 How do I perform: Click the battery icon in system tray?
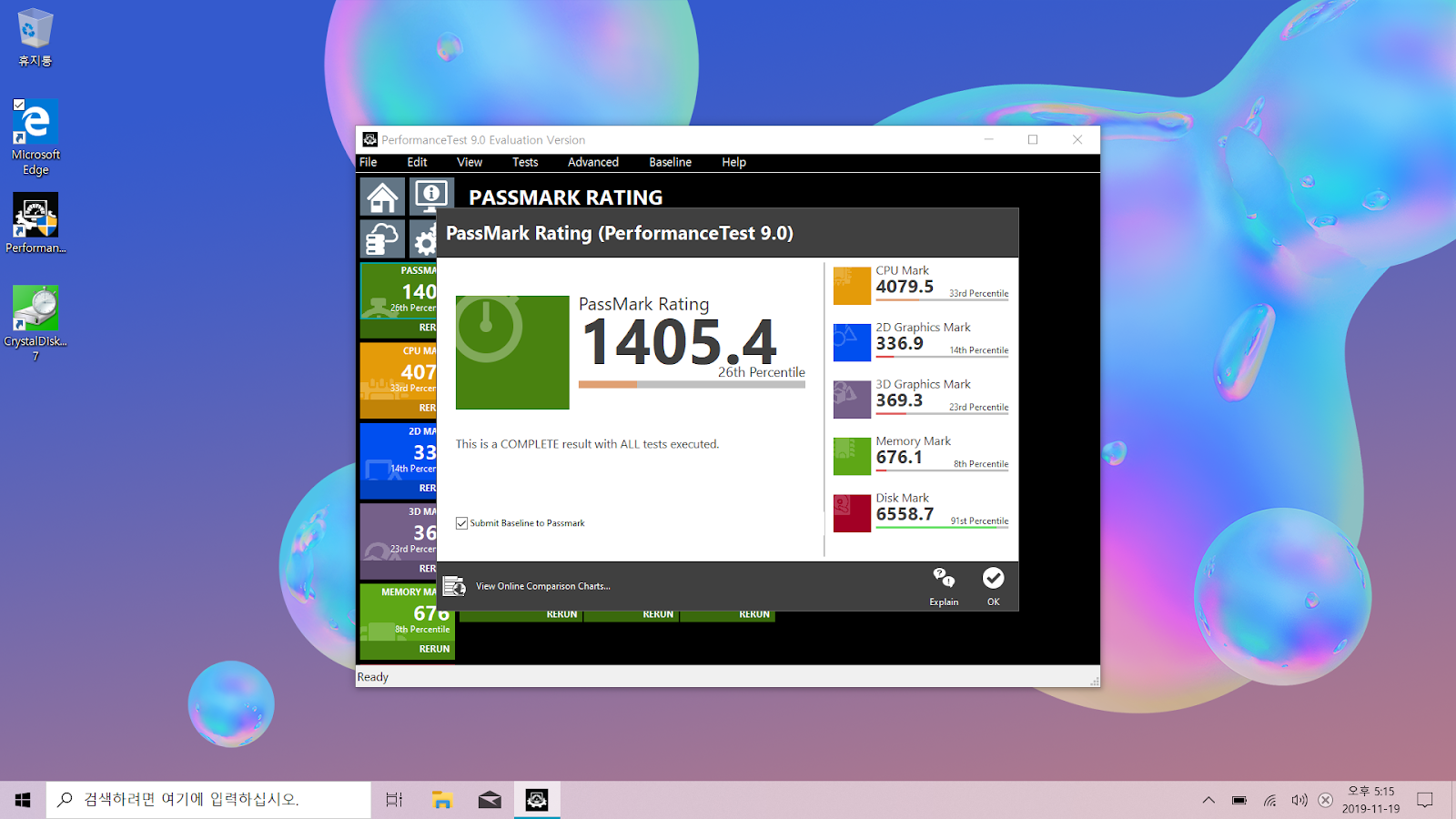click(1239, 801)
